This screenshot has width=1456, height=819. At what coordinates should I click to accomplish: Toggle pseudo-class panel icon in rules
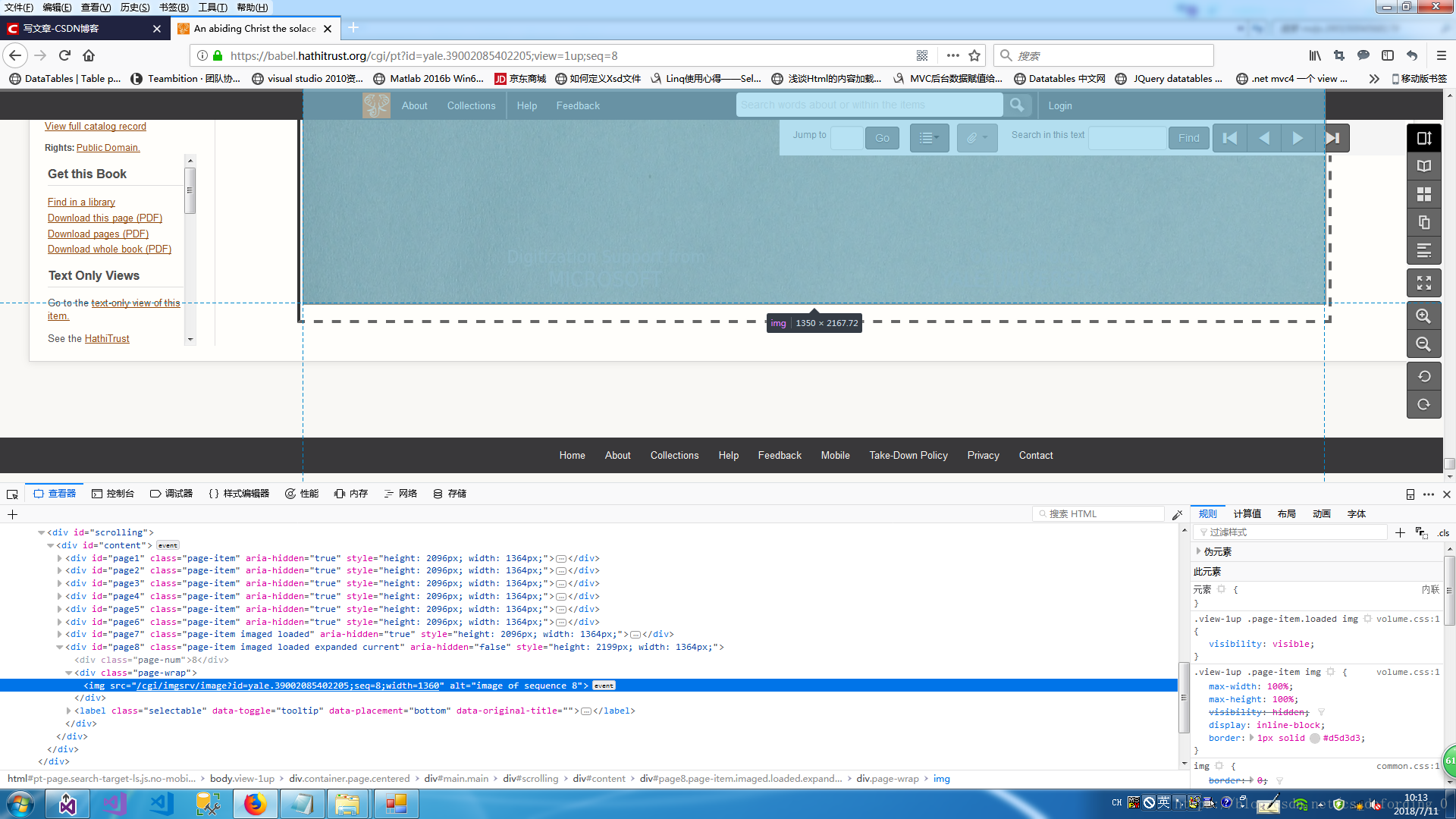pyautogui.click(x=1421, y=532)
